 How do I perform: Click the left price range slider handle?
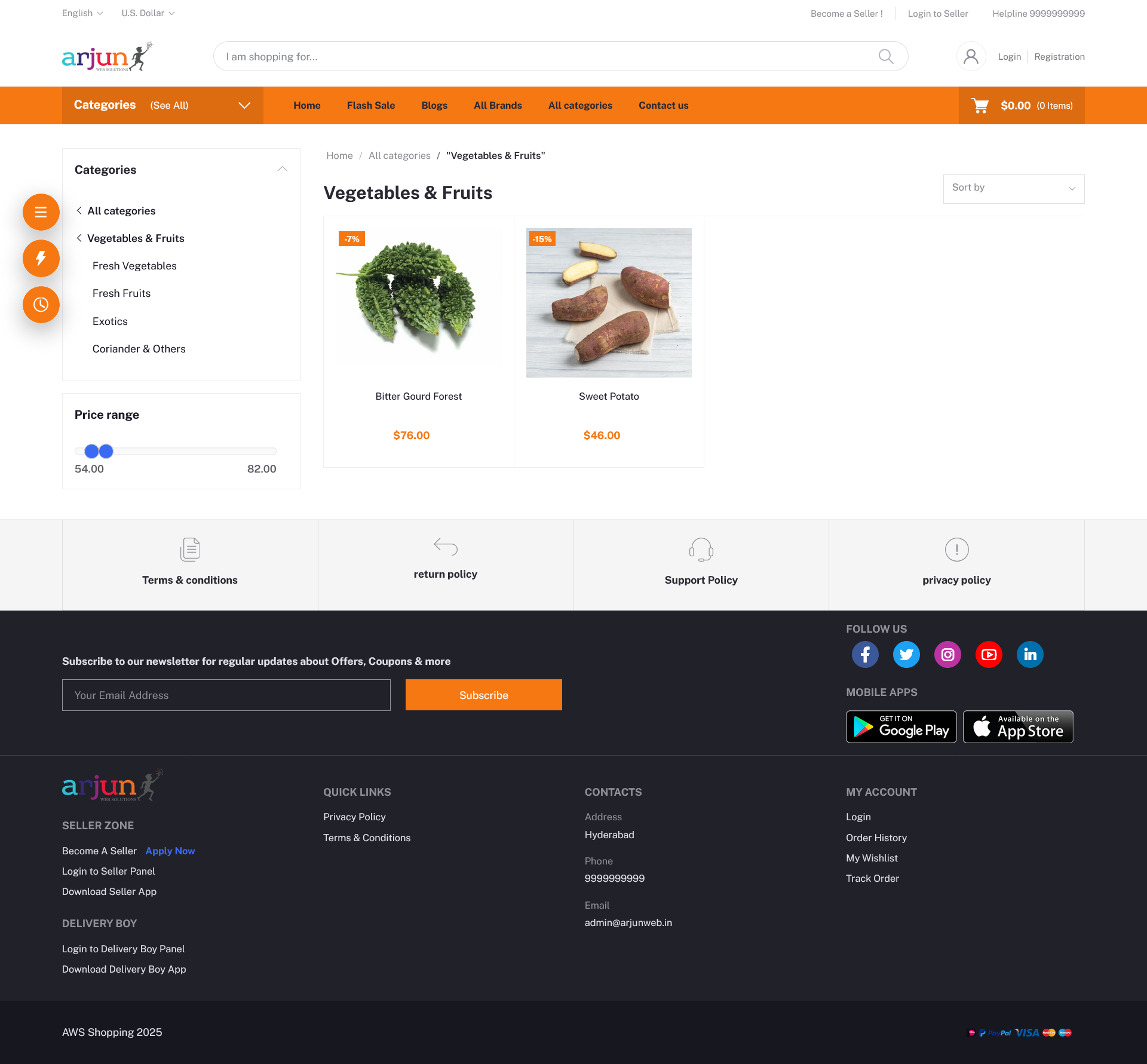(x=91, y=451)
